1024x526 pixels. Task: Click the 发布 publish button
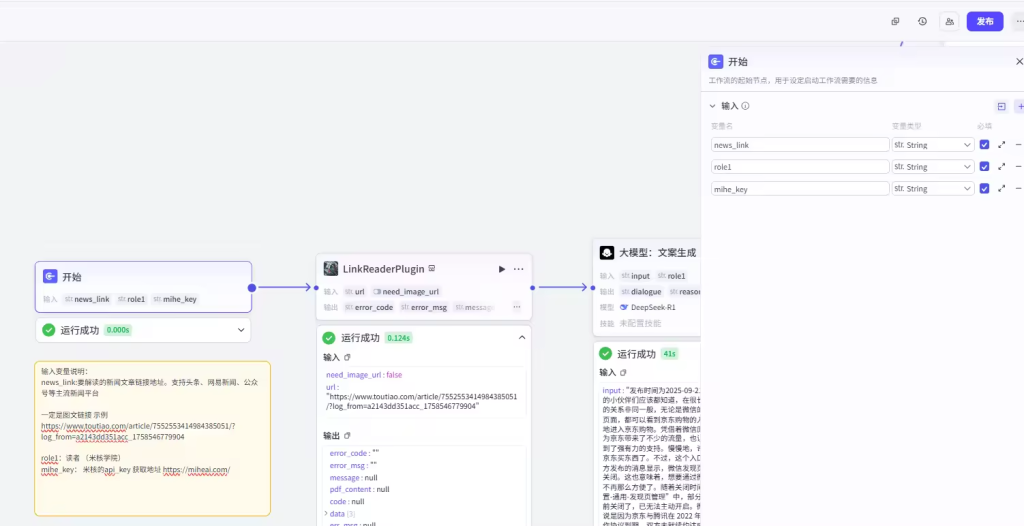click(984, 21)
